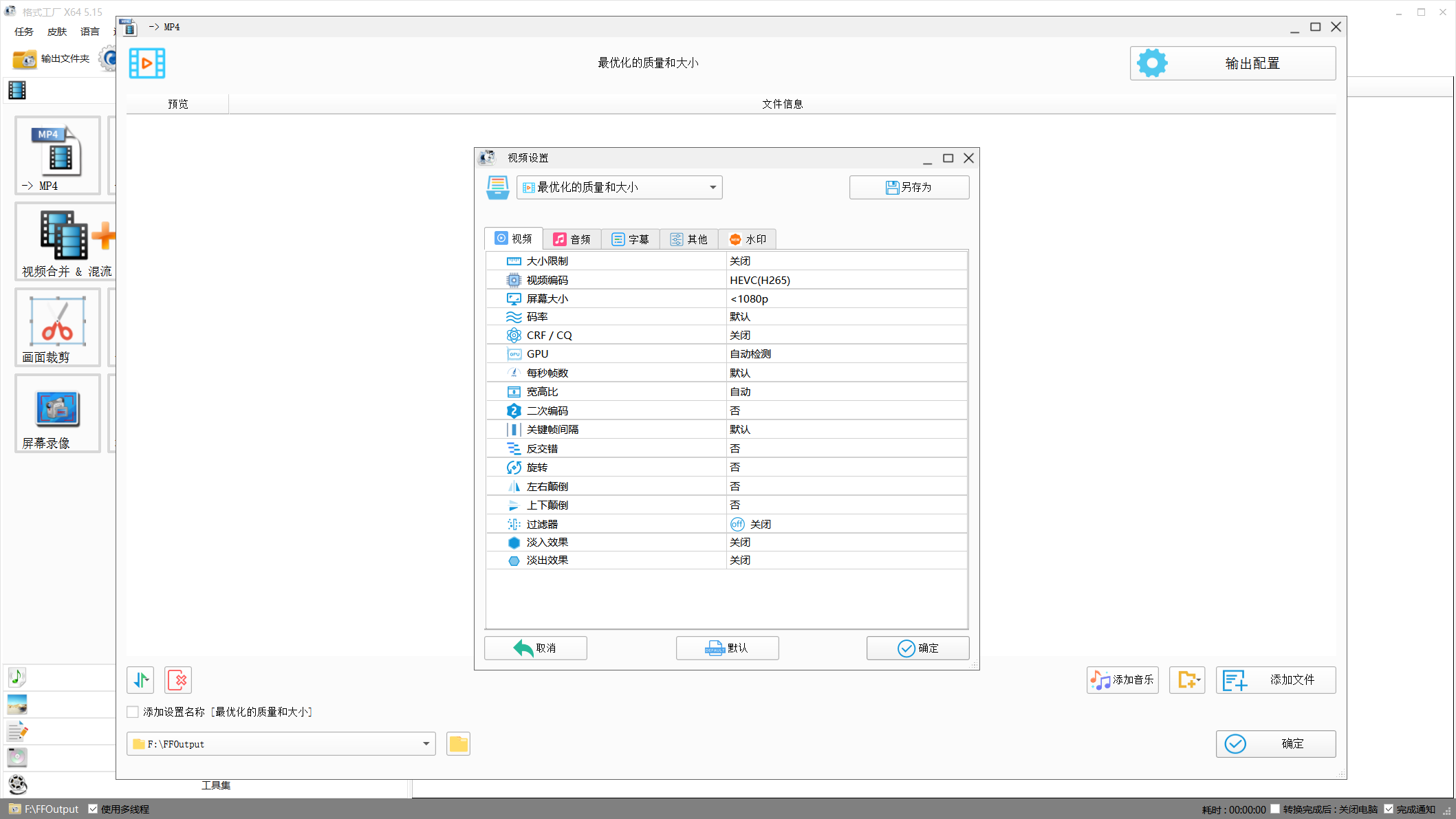This screenshot has width=1456, height=819.
Task: Click the add folder icon button
Action: click(x=1187, y=680)
